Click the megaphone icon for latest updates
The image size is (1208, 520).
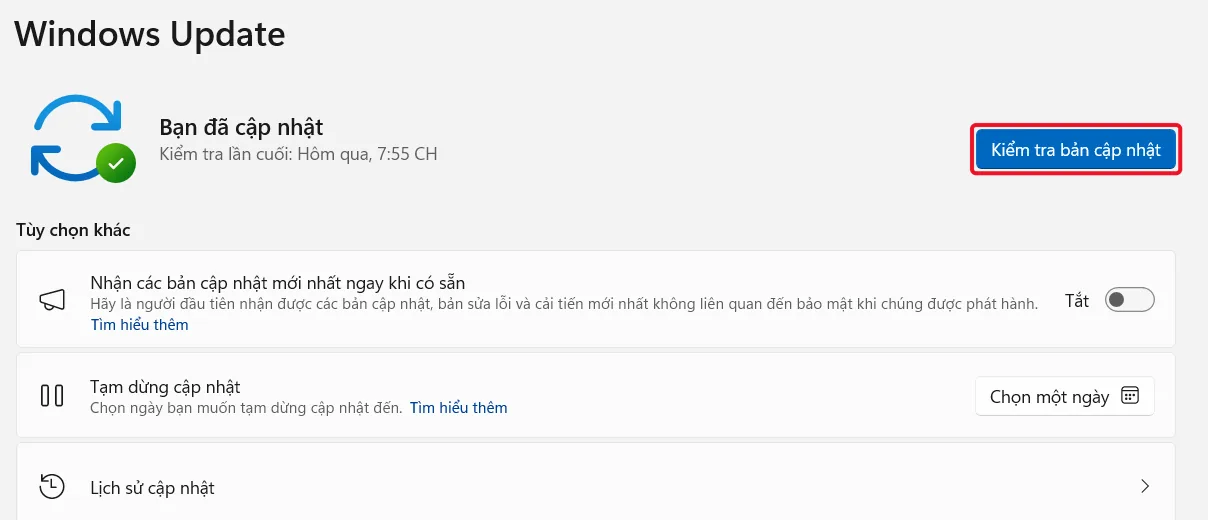click(x=52, y=300)
